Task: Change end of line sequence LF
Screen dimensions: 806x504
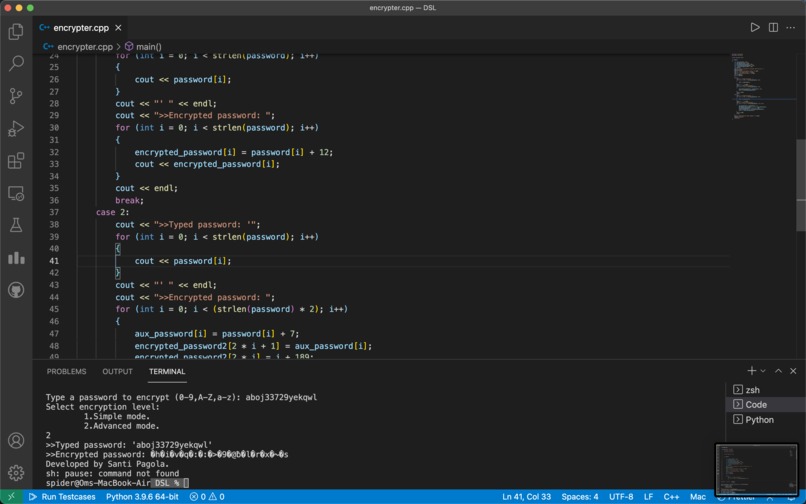Action: pos(649,497)
